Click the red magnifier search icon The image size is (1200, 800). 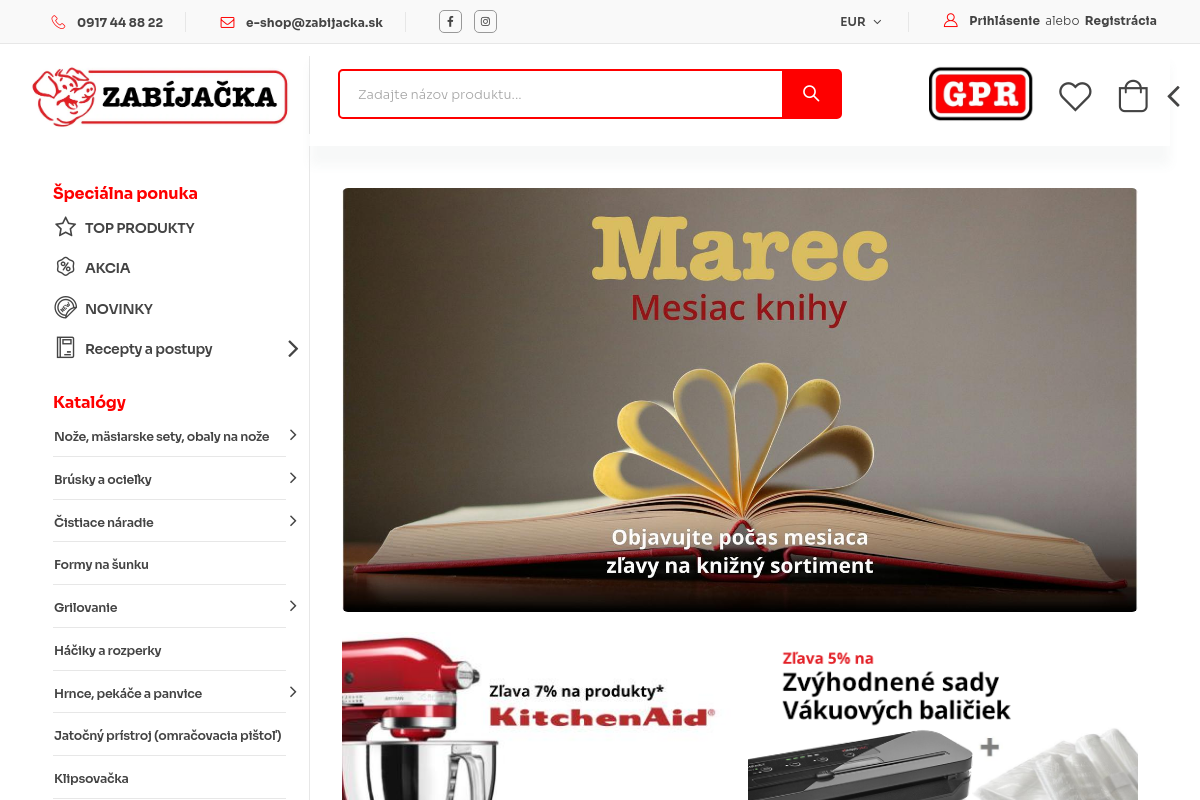click(810, 93)
